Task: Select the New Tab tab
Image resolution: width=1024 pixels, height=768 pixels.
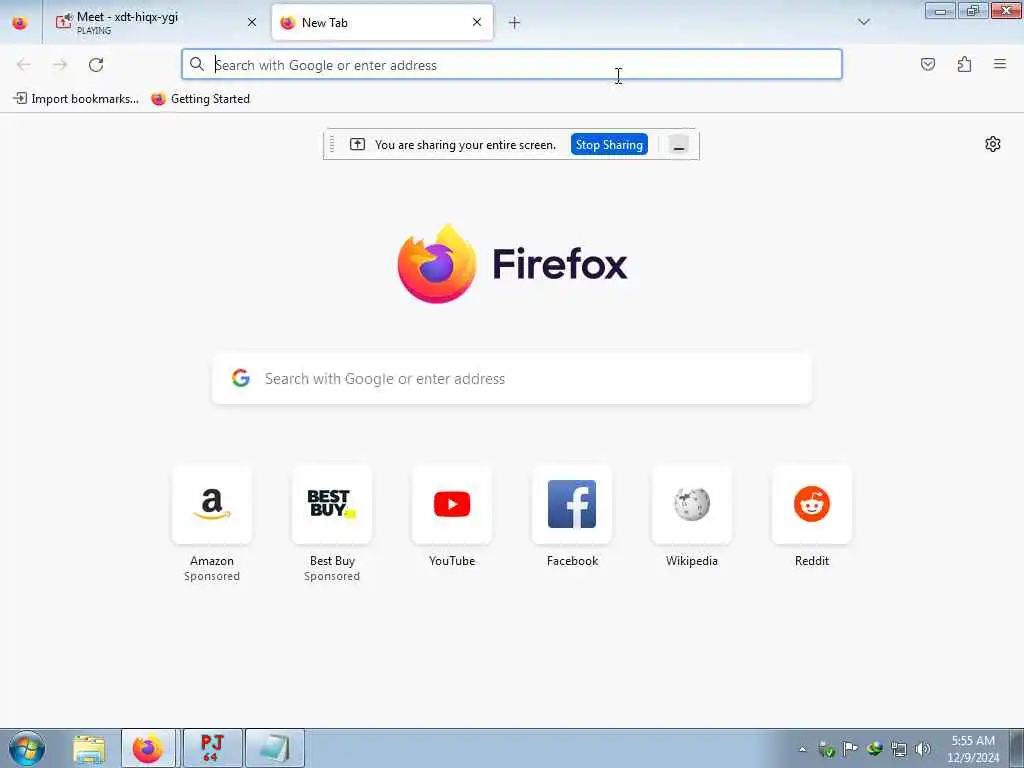Action: 382,23
